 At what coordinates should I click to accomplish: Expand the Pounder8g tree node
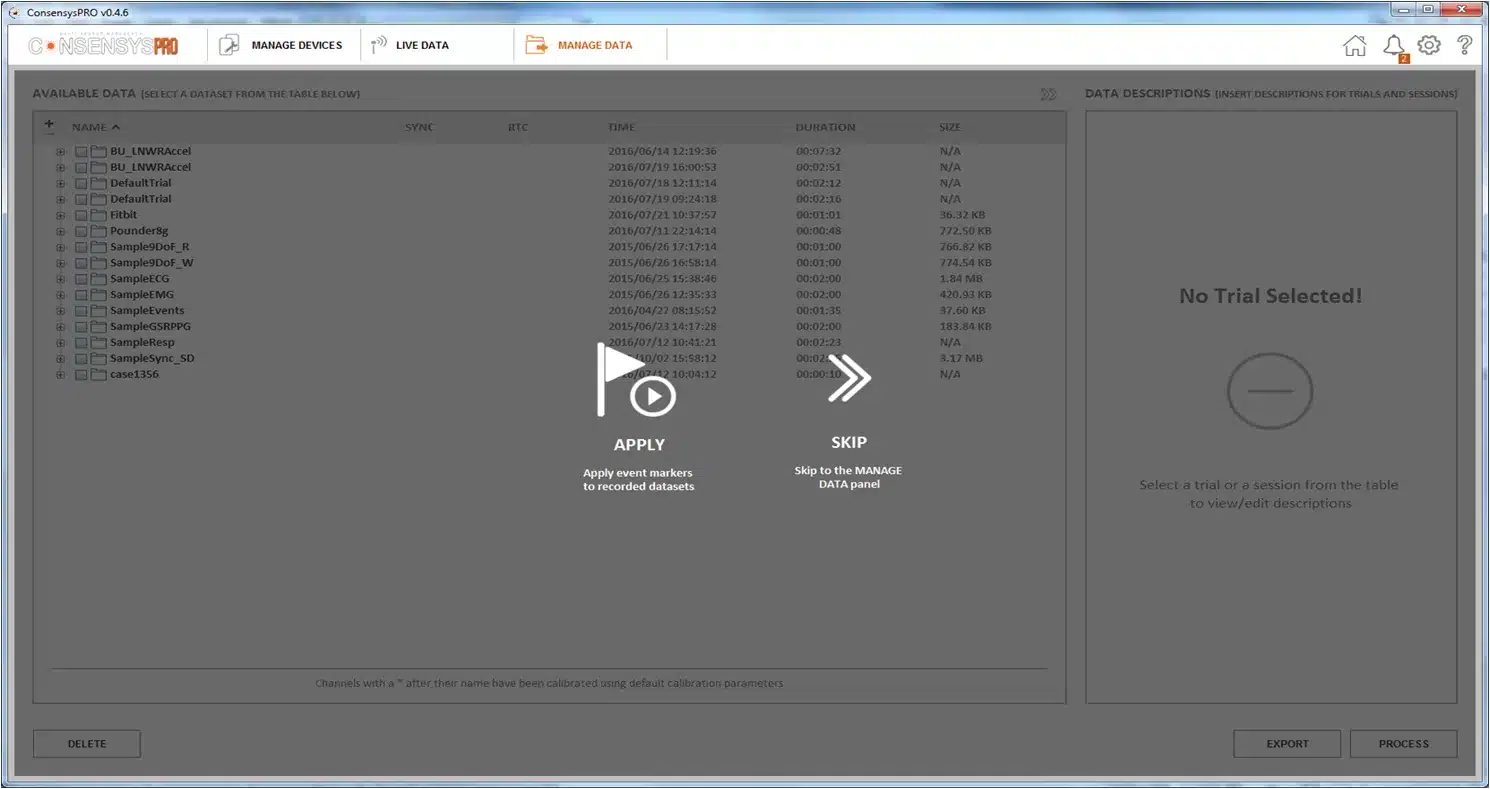click(x=60, y=231)
